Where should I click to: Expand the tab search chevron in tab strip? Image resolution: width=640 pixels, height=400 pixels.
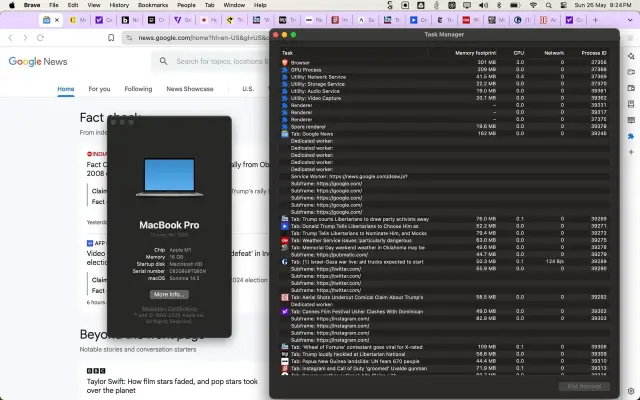click(x=630, y=20)
